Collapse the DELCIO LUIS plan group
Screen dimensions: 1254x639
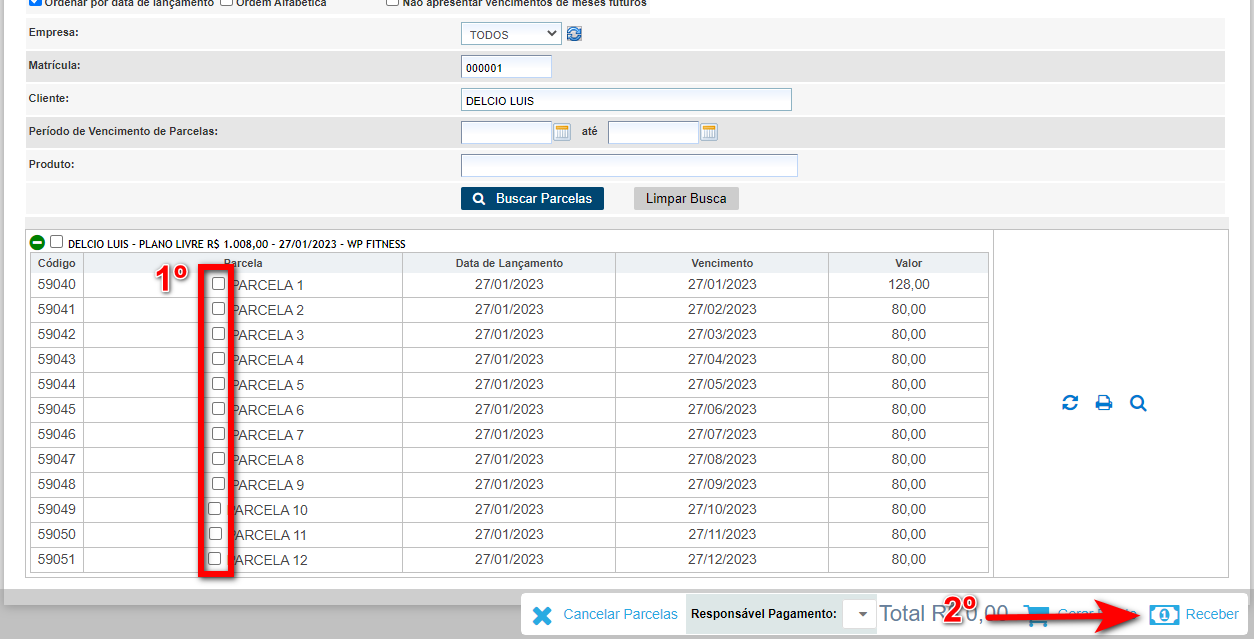[38, 242]
